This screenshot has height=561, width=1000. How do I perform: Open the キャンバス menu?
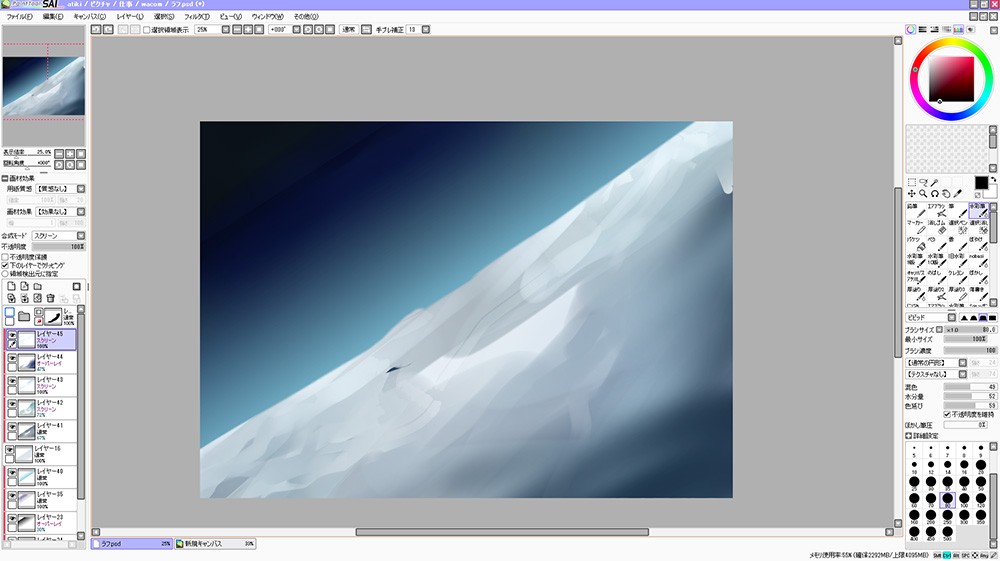click(x=89, y=17)
